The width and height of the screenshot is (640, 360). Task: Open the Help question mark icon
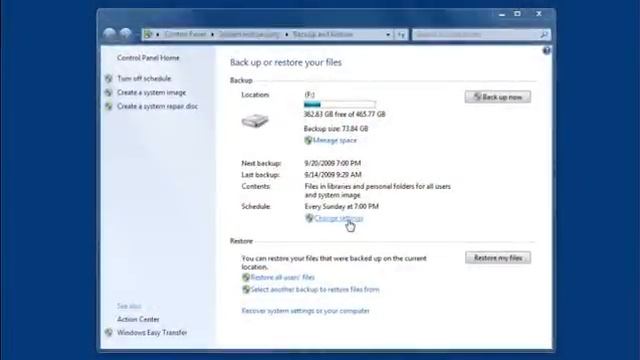[x=547, y=51]
